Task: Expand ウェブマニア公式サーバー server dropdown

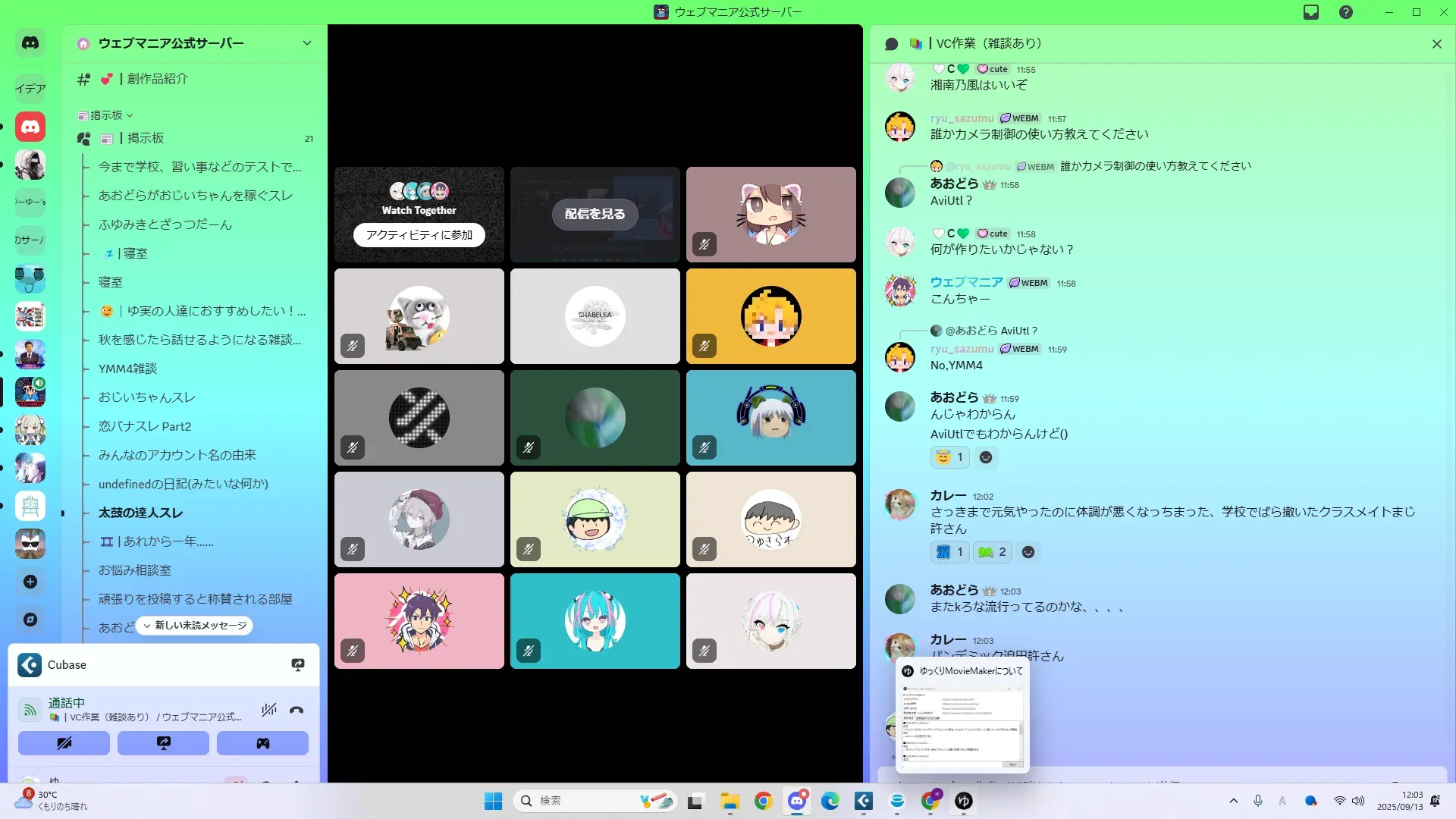Action: click(x=307, y=43)
